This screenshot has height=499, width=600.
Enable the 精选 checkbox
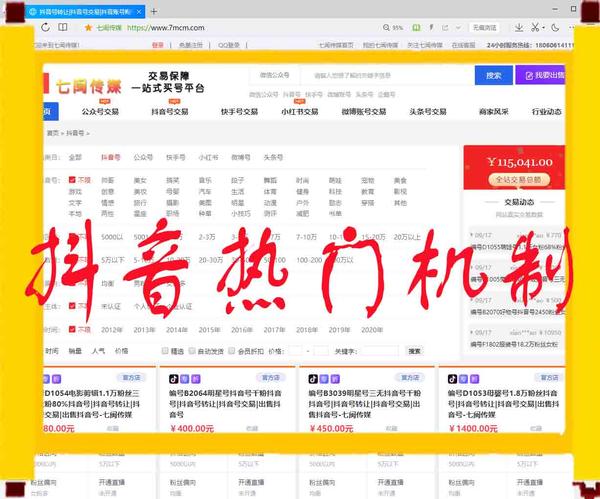(x=165, y=351)
